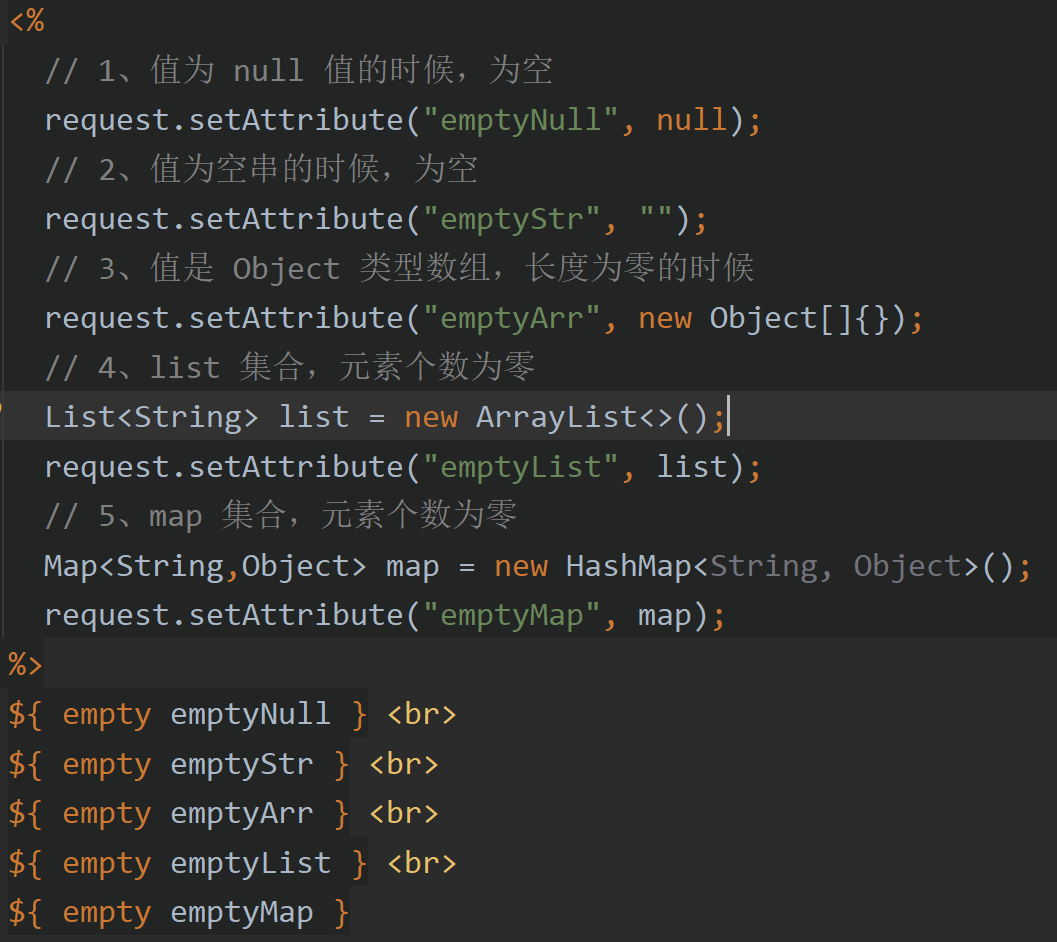
Task: Click request.setAttribute on the emptyArr line
Action: 224,318
